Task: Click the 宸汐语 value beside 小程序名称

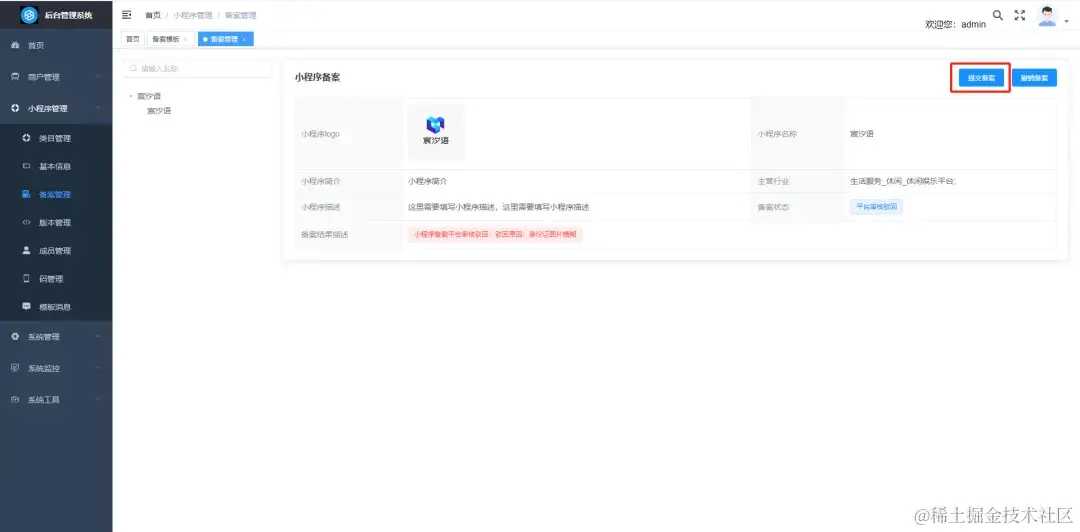Action: click(x=862, y=134)
